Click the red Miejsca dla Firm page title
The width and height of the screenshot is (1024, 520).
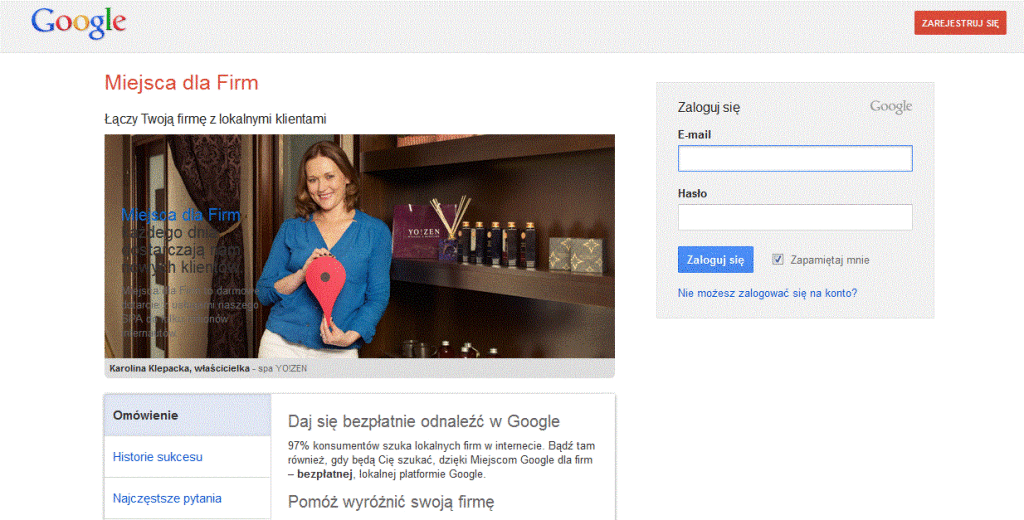(x=181, y=82)
